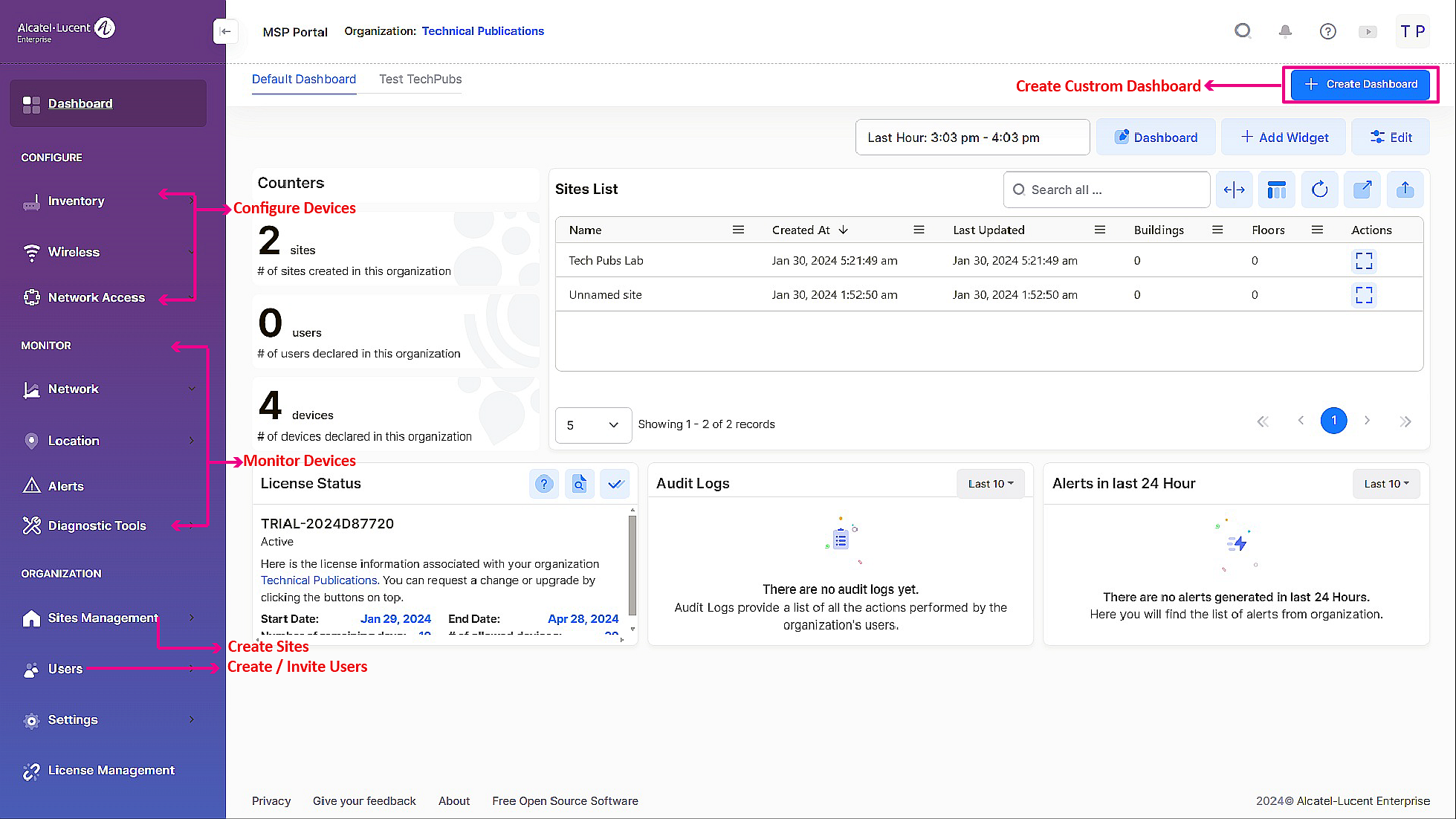Screen dimensions: 1456x819
Task: Open the column chooser icon in Sites List
Action: (1276, 190)
